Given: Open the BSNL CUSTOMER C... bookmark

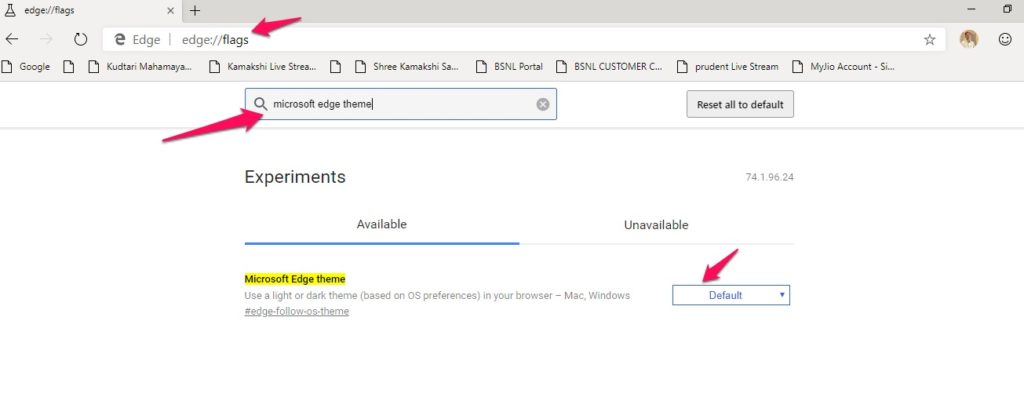Looking at the screenshot, I should (609, 67).
